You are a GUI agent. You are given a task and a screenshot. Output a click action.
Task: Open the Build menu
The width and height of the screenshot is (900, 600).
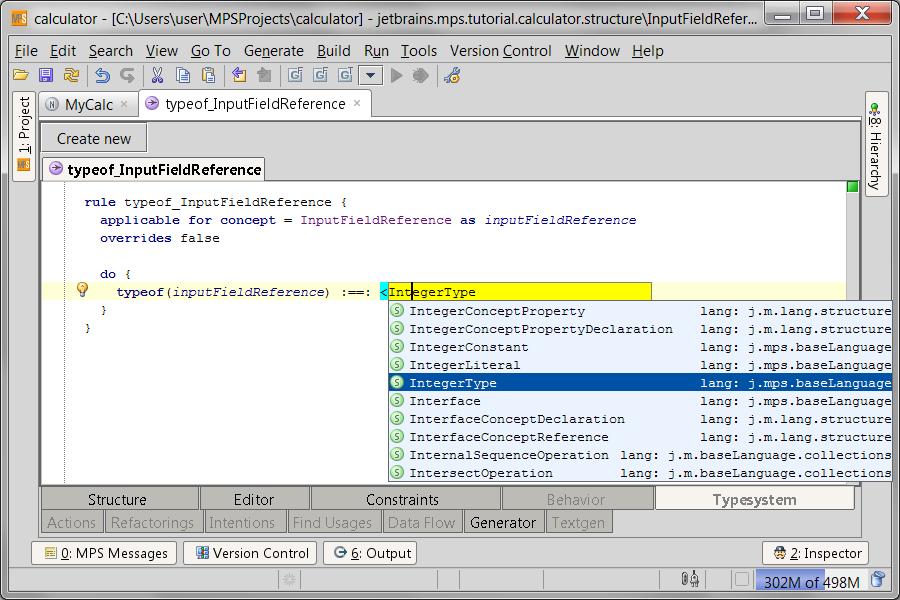333,51
